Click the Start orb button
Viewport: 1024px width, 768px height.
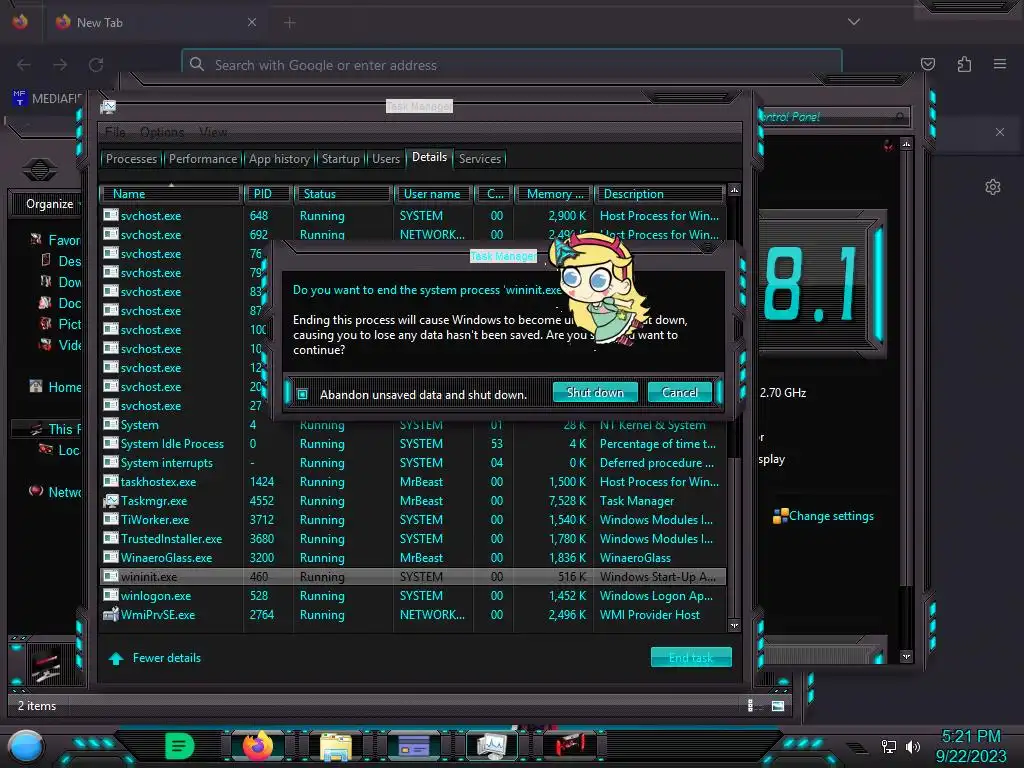pyautogui.click(x=25, y=747)
